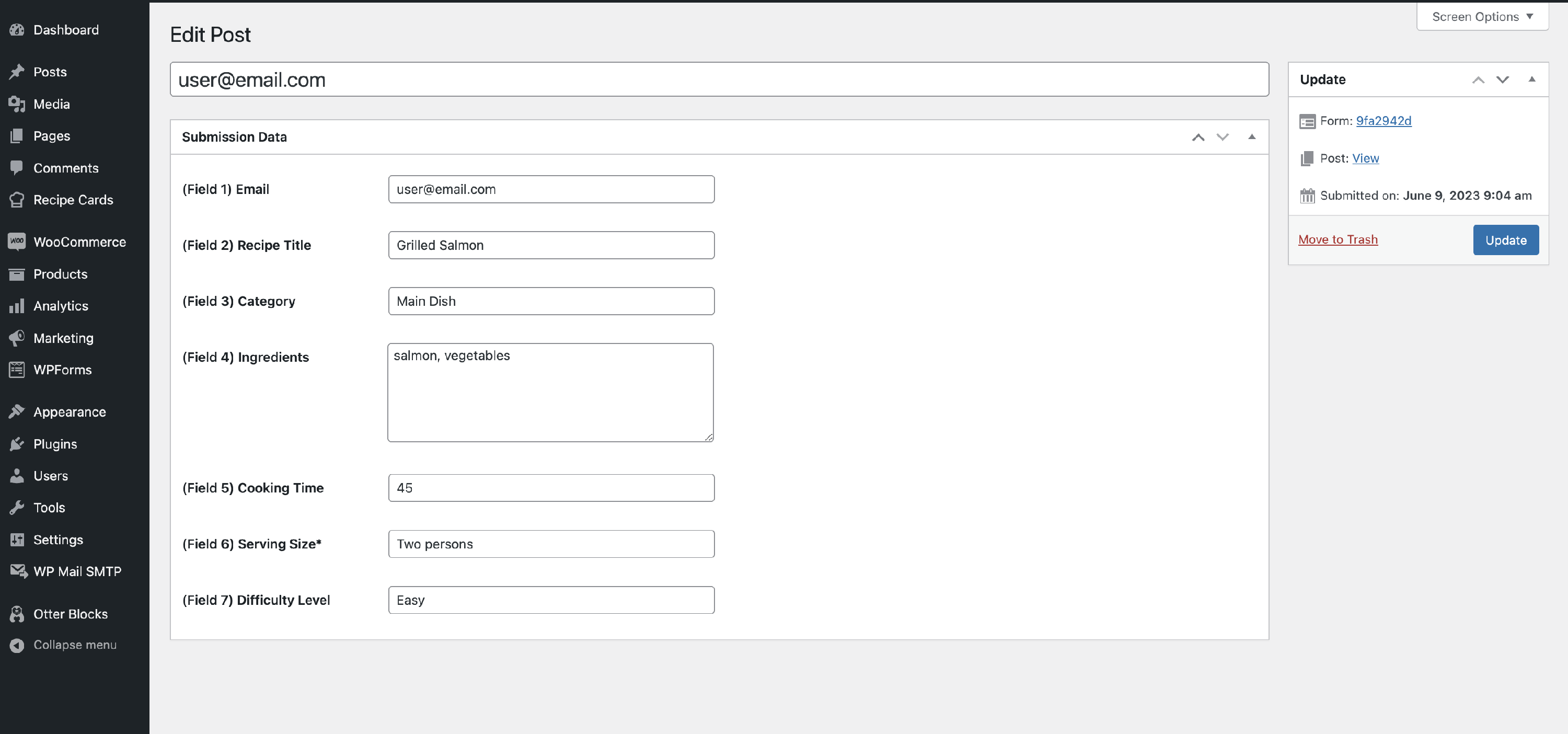Click the Dashboard gauge icon

tap(17, 30)
